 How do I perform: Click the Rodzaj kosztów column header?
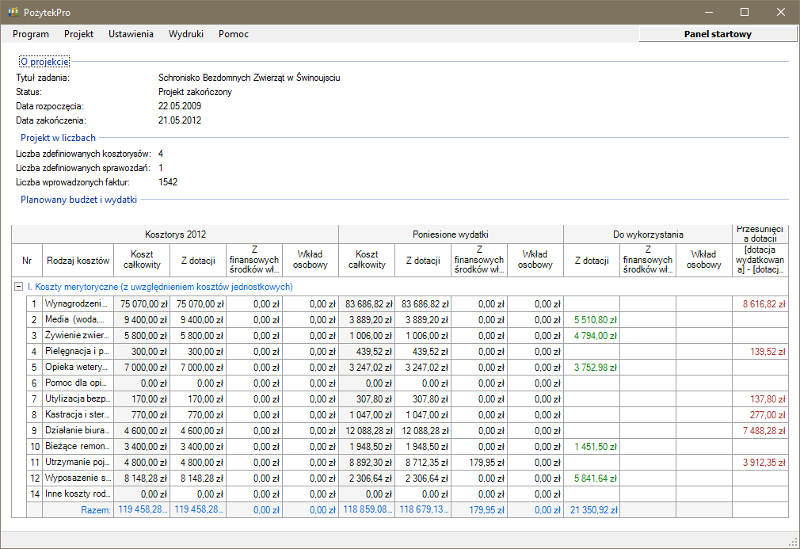[78, 259]
